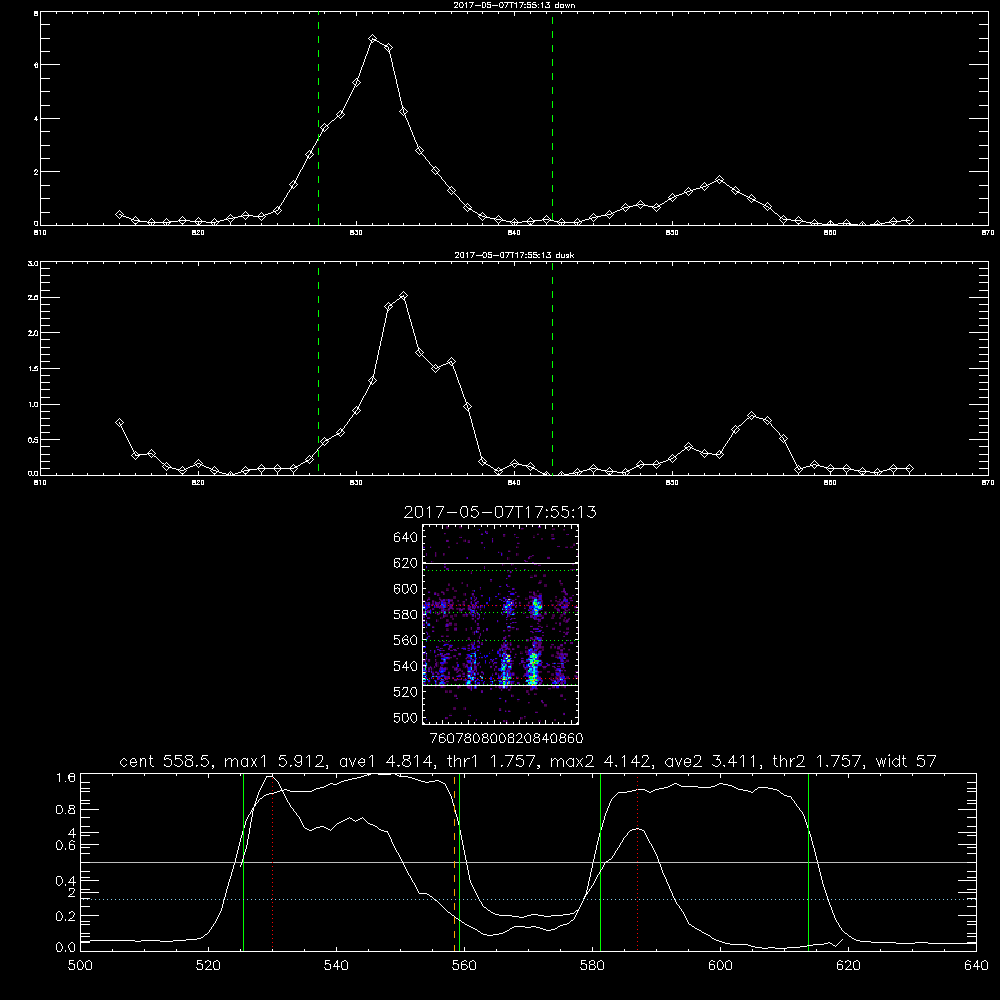Image resolution: width=1000 pixels, height=1000 pixels.
Task: Click the y-axis label '2.0' of dusk plot
Action: click(x=34, y=333)
